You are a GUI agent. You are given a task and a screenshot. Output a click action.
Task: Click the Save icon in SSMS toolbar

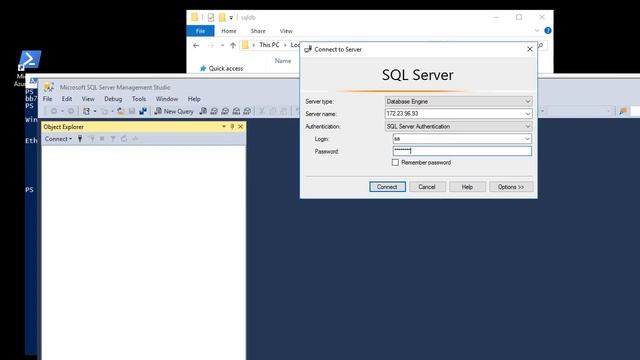tap(132, 111)
